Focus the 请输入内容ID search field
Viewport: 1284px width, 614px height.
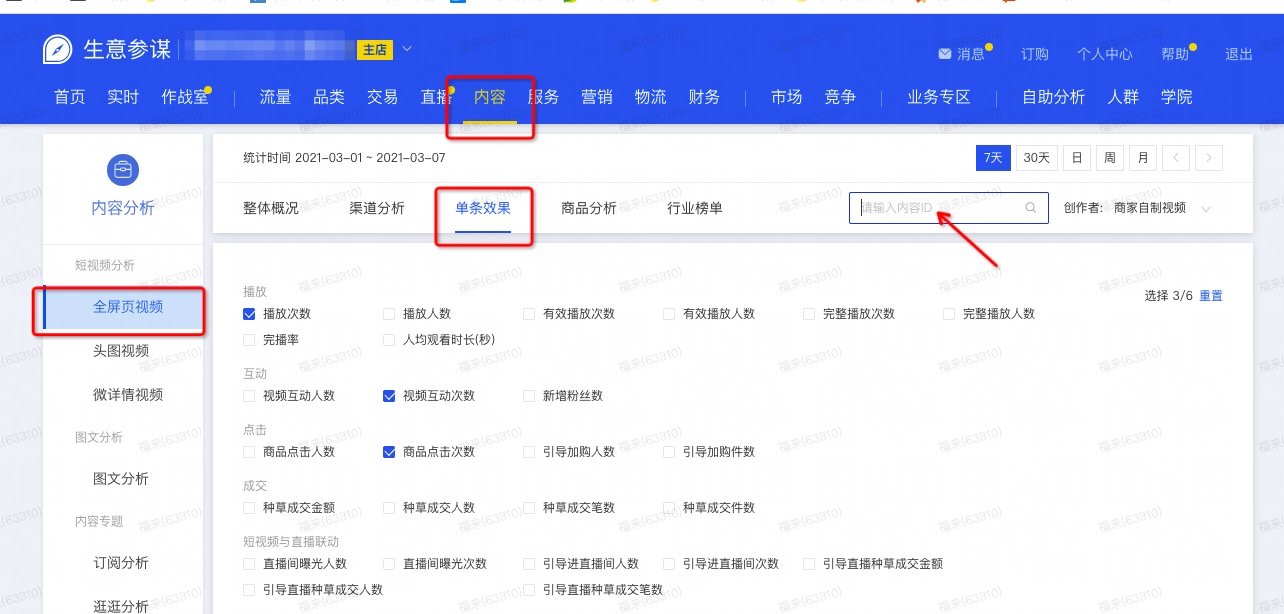[x=935, y=208]
